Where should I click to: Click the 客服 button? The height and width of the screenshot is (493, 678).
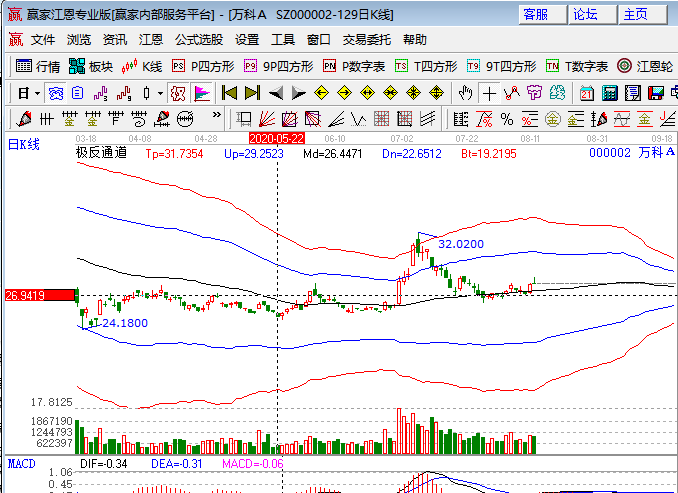[x=543, y=15]
